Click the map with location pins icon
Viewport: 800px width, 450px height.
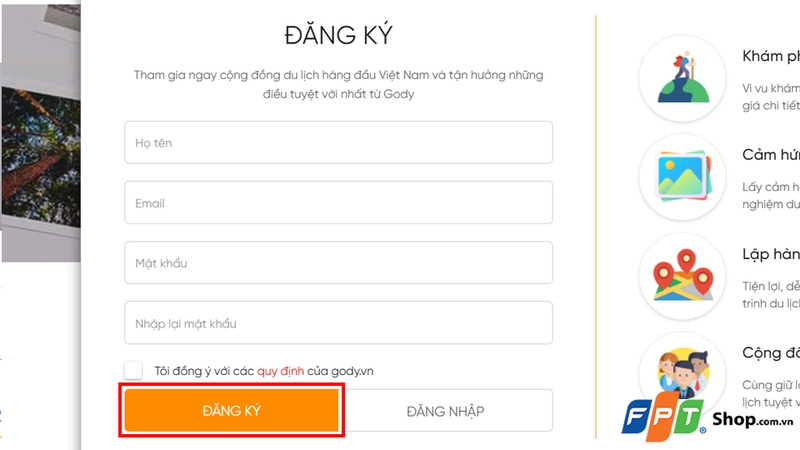[x=683, y=273]
